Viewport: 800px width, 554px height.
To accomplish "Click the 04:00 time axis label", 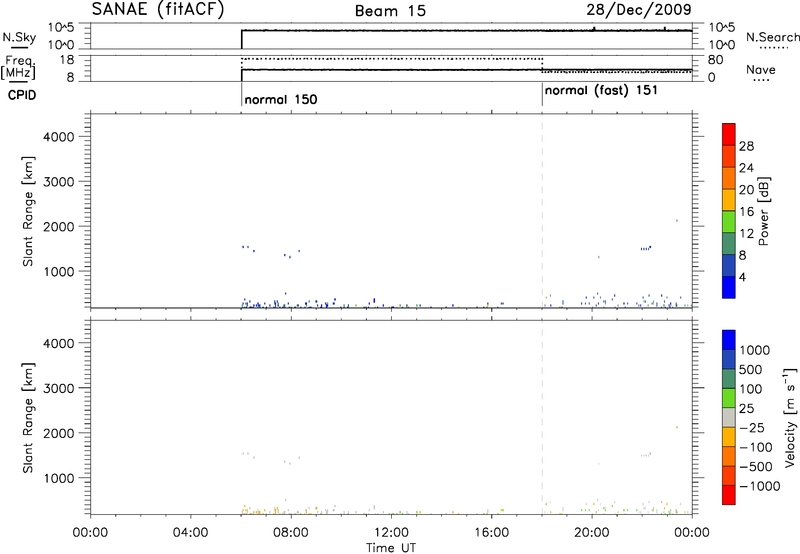I will [191, 533].
